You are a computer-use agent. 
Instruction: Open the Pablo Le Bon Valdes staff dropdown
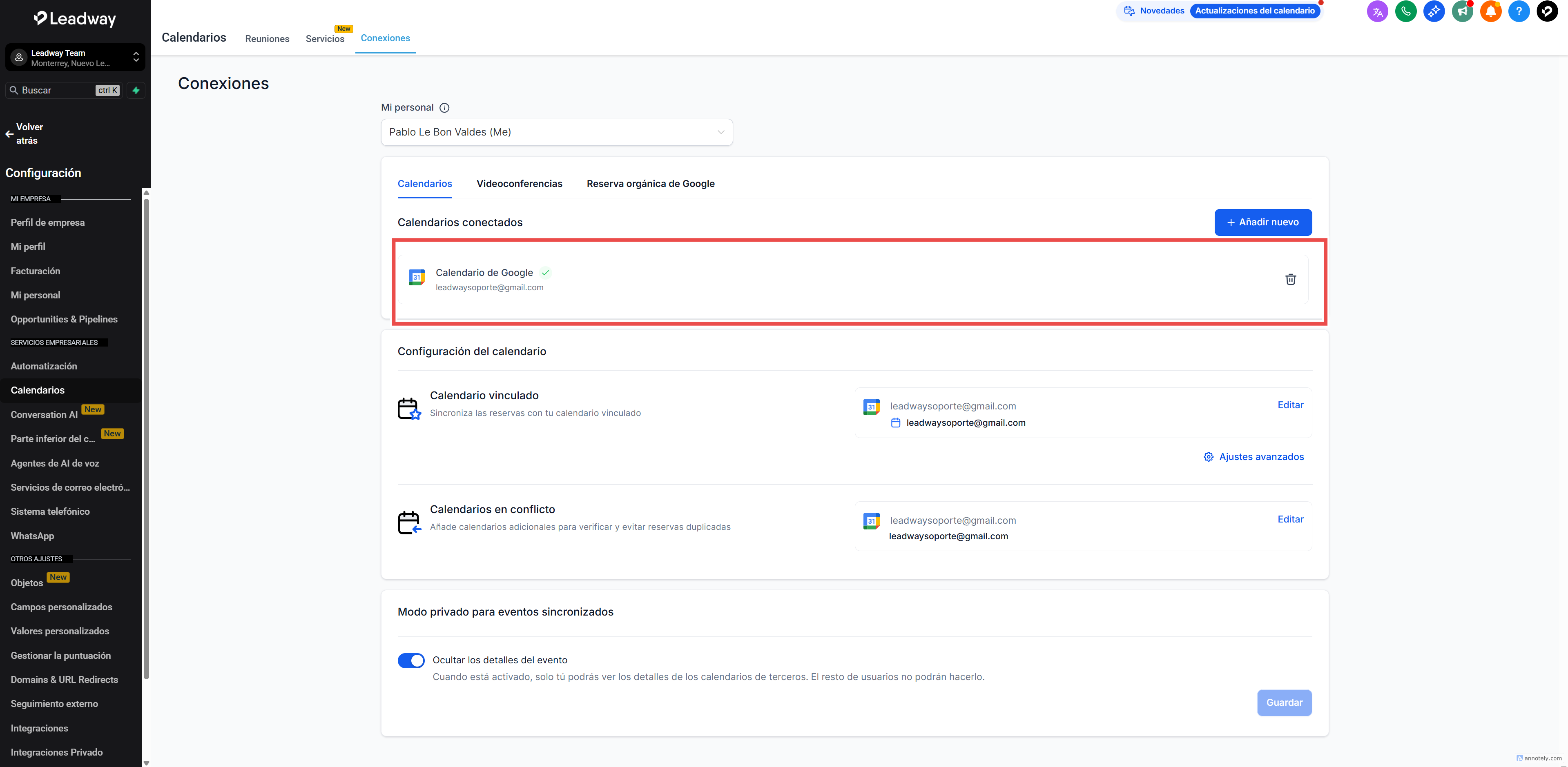(x=556, y=132)
